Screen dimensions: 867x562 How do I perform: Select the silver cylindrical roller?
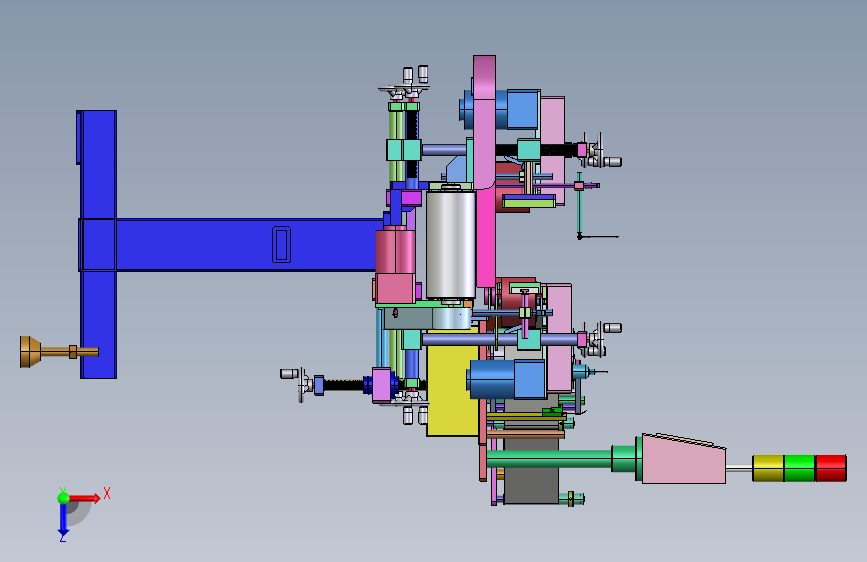[x=451, y=244]
